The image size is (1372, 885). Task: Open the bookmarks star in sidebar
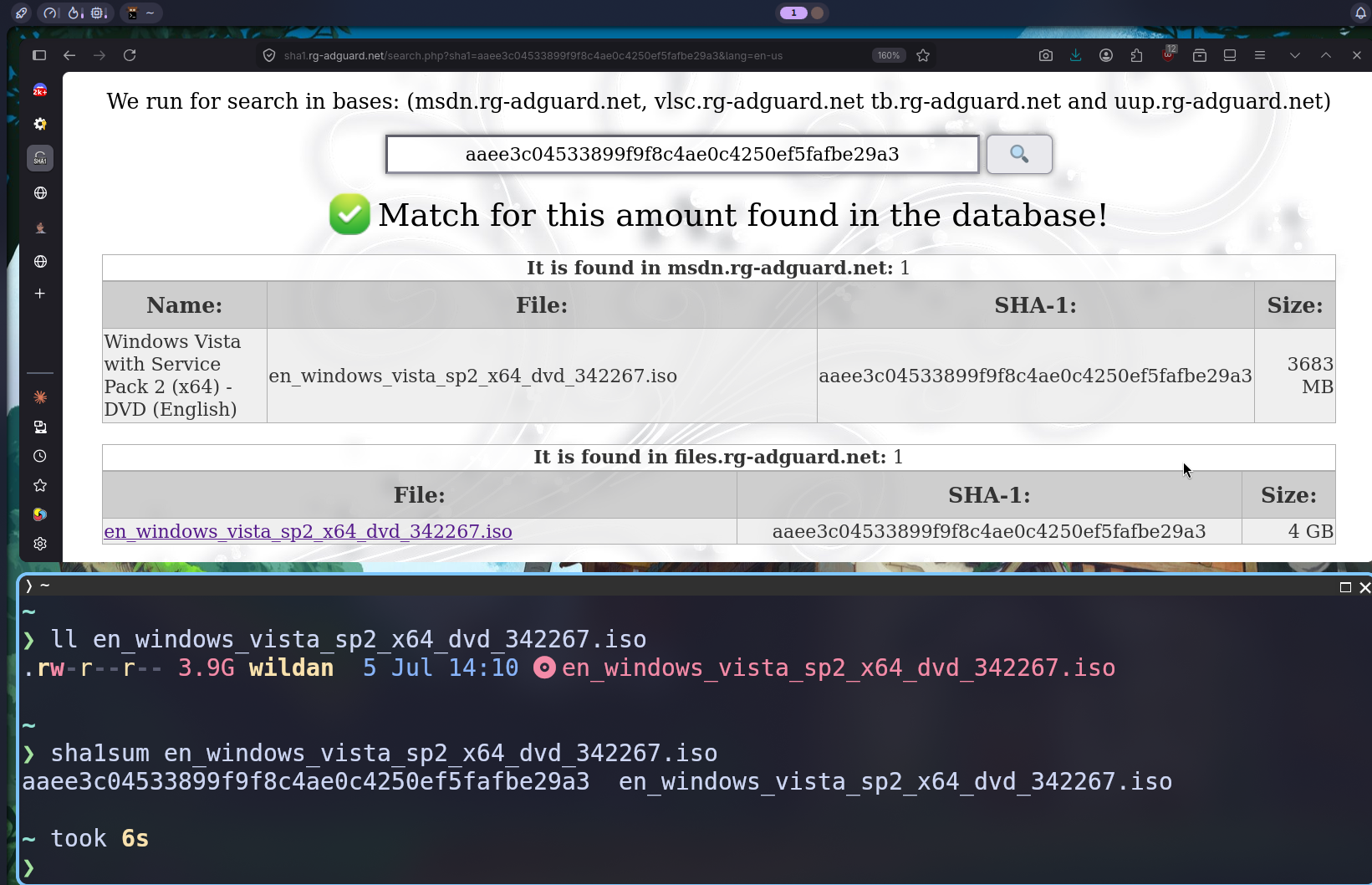39,485
